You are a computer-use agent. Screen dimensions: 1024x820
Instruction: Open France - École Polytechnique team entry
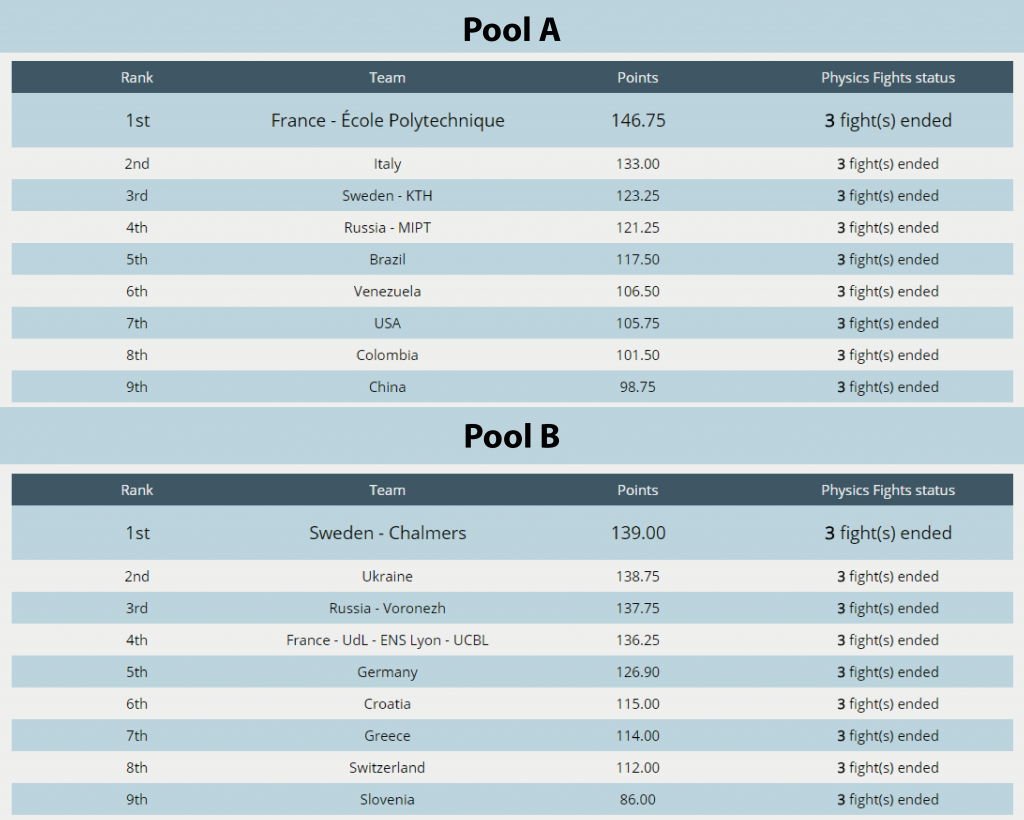[387, 120]
